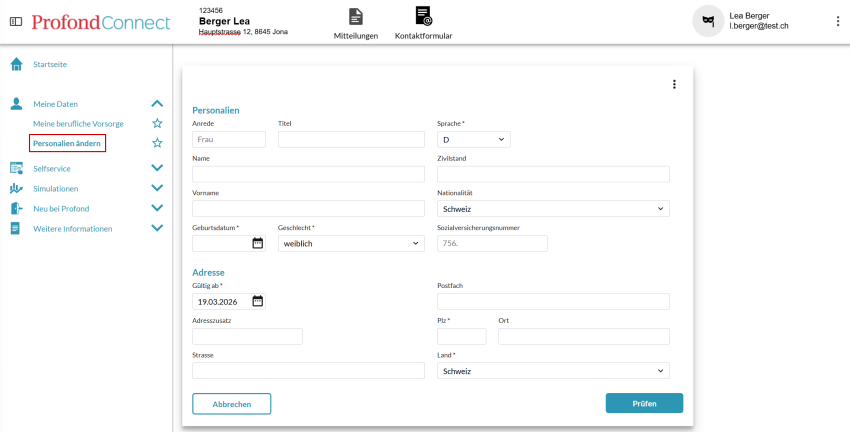Open Mitteilungen document icon
This screenshot has width=850, height=432.
tap(356, 16)
